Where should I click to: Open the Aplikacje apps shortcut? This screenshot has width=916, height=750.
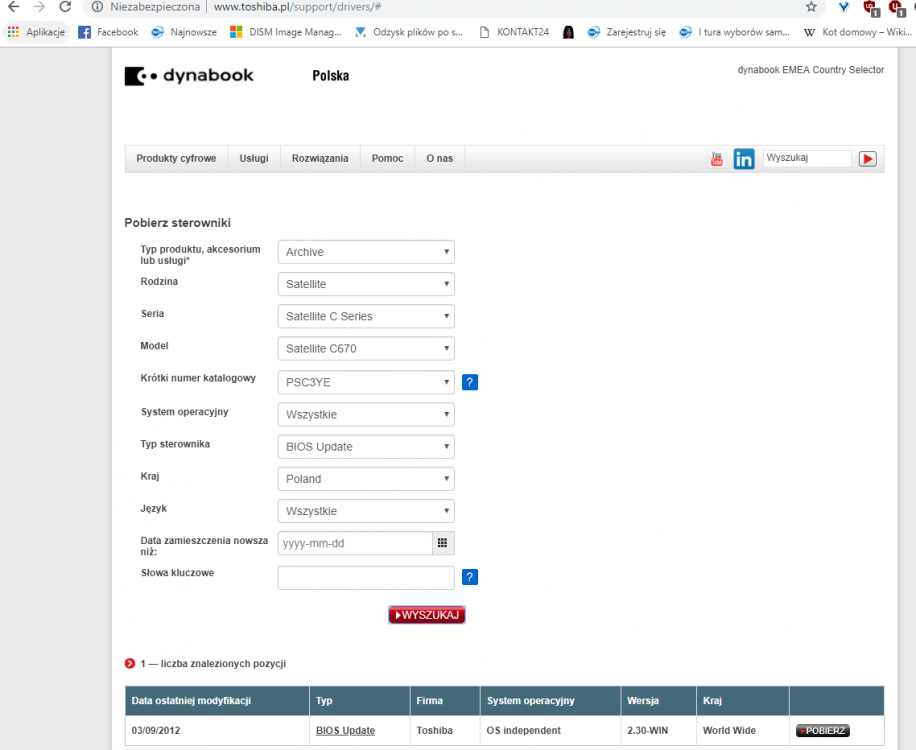37,32
